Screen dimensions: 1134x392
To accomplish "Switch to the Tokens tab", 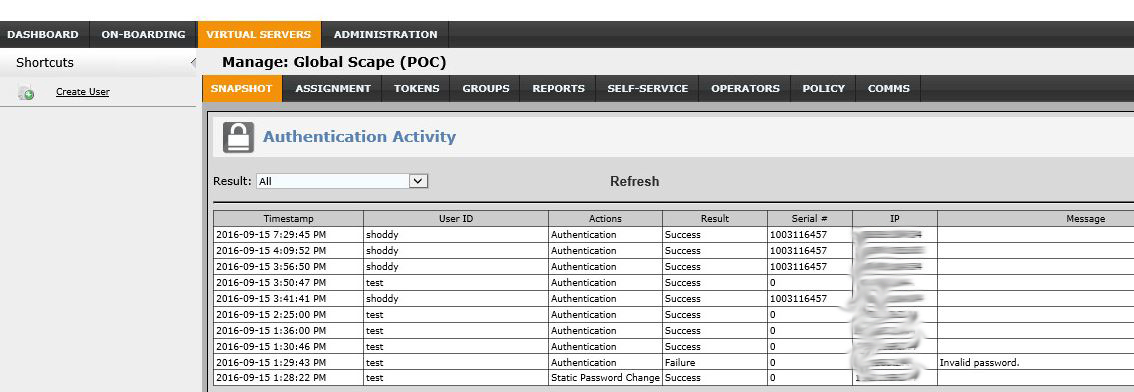I will 417,89.
